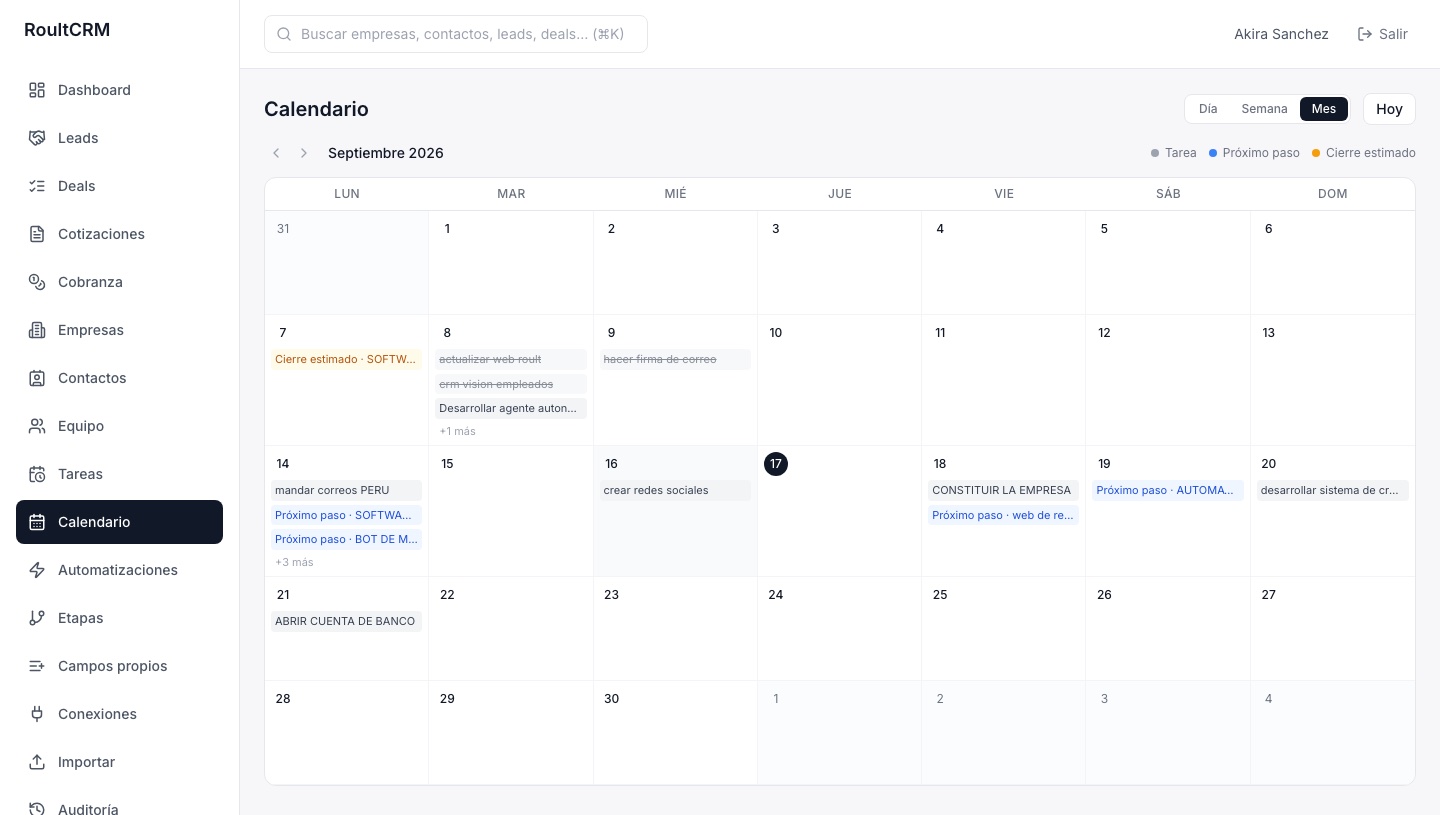Click the 'CONSTITUIR LA EMPRESA' task
Screen dimensions: 1440x815
coord(1003,490)
